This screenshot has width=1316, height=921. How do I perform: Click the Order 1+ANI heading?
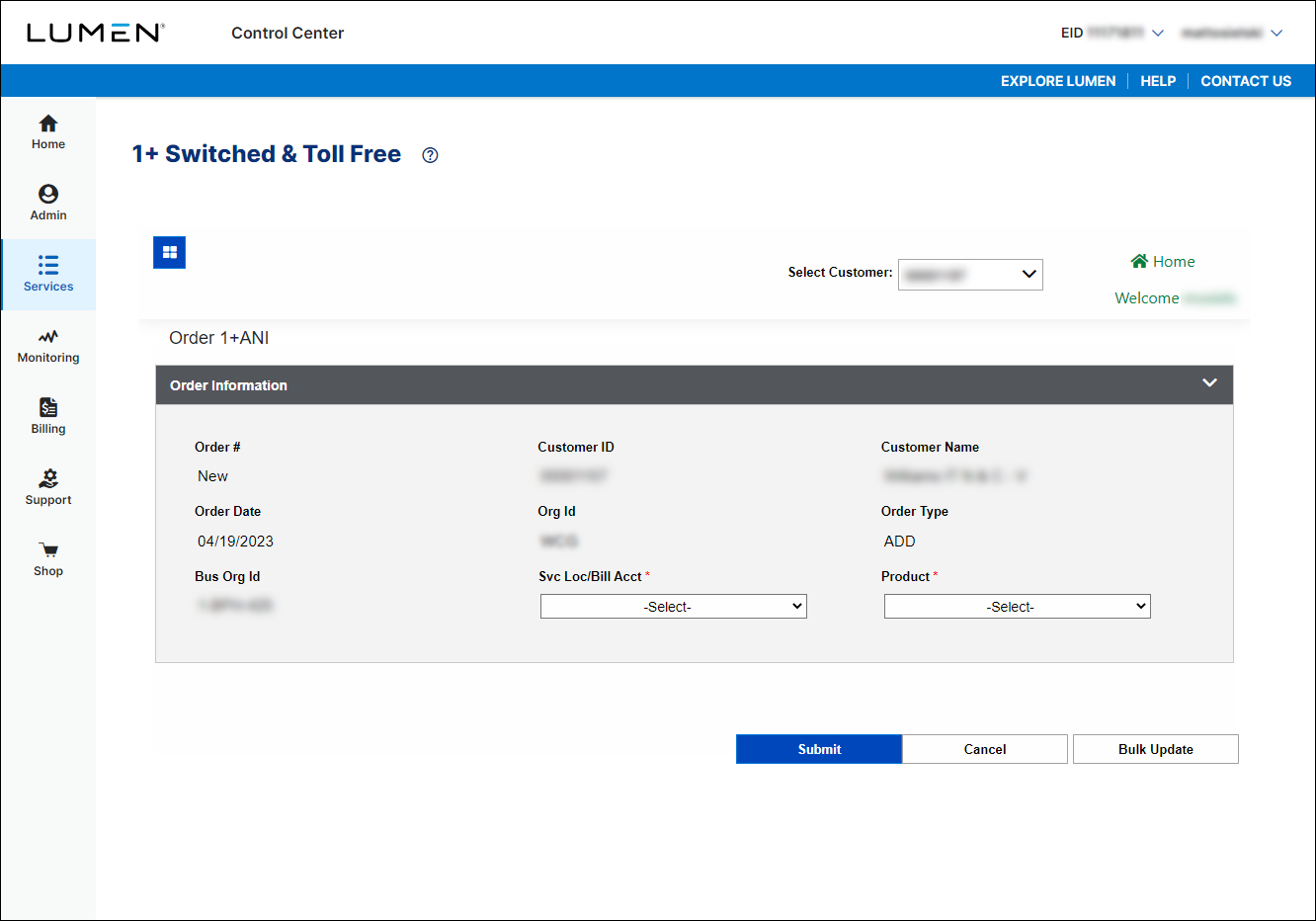219,338
